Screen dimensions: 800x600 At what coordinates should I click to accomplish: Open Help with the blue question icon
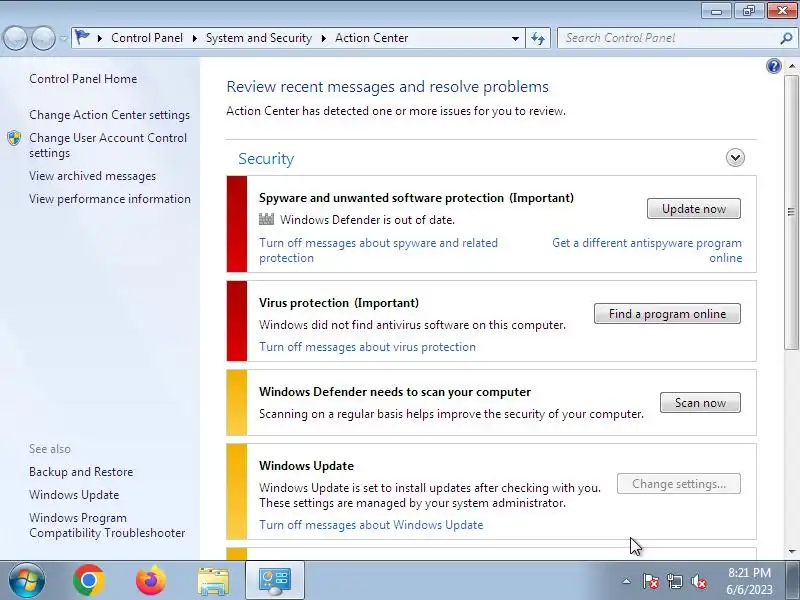point(773,66)
